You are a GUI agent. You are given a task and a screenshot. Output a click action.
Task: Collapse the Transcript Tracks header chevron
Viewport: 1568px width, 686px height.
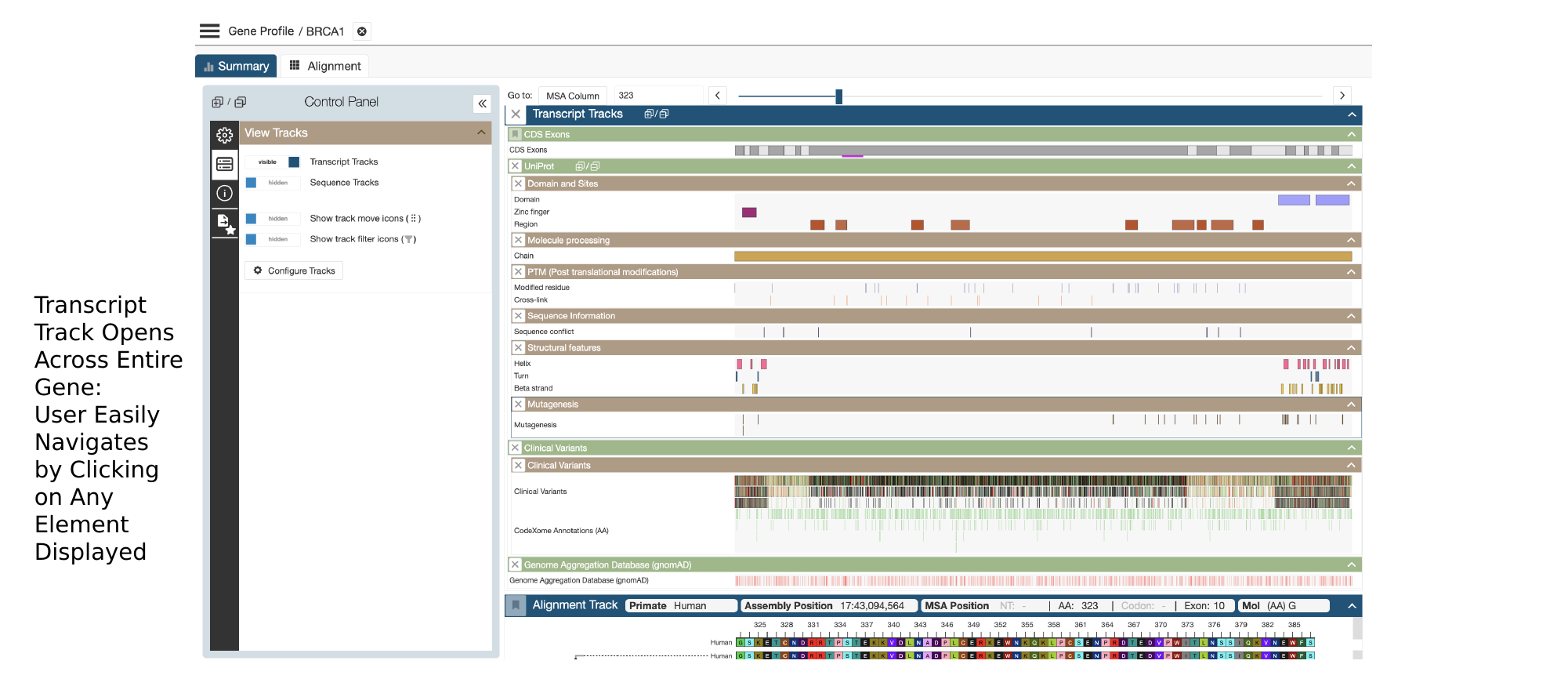[x=1352, y=114]
